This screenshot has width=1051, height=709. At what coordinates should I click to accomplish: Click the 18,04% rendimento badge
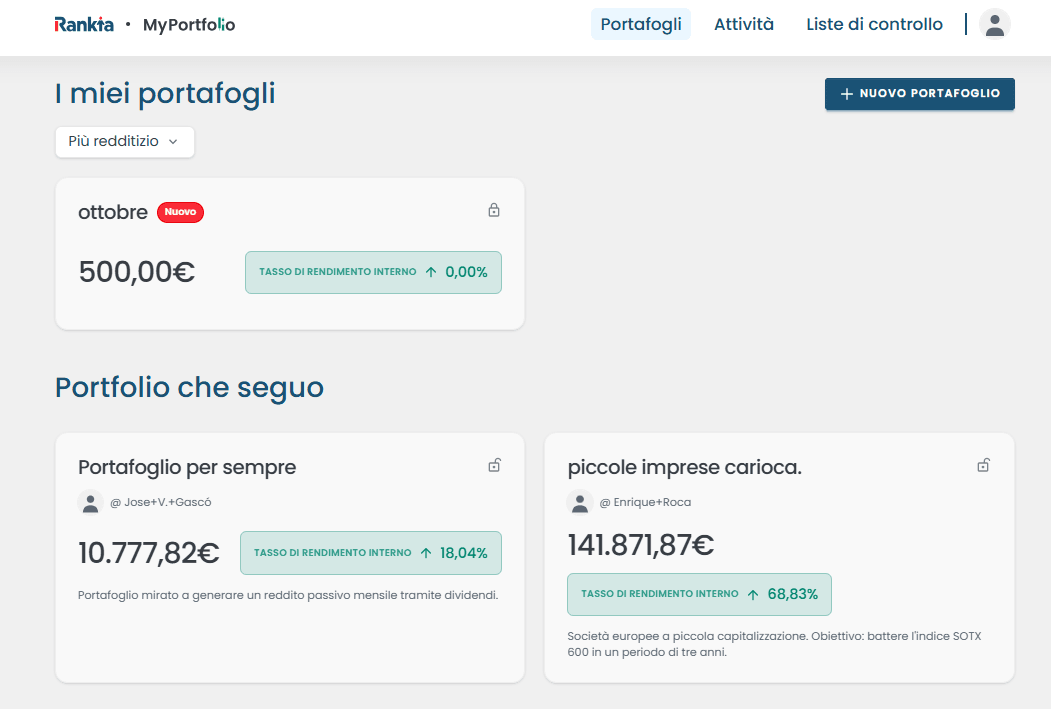pos(370,552)
